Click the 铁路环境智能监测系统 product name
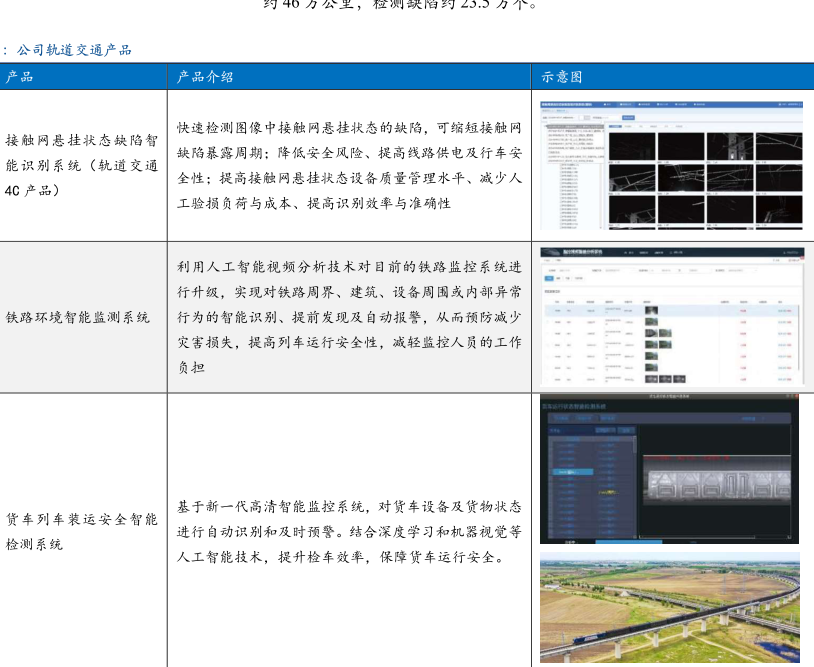814x667 pixels. (x=78, y=317)
